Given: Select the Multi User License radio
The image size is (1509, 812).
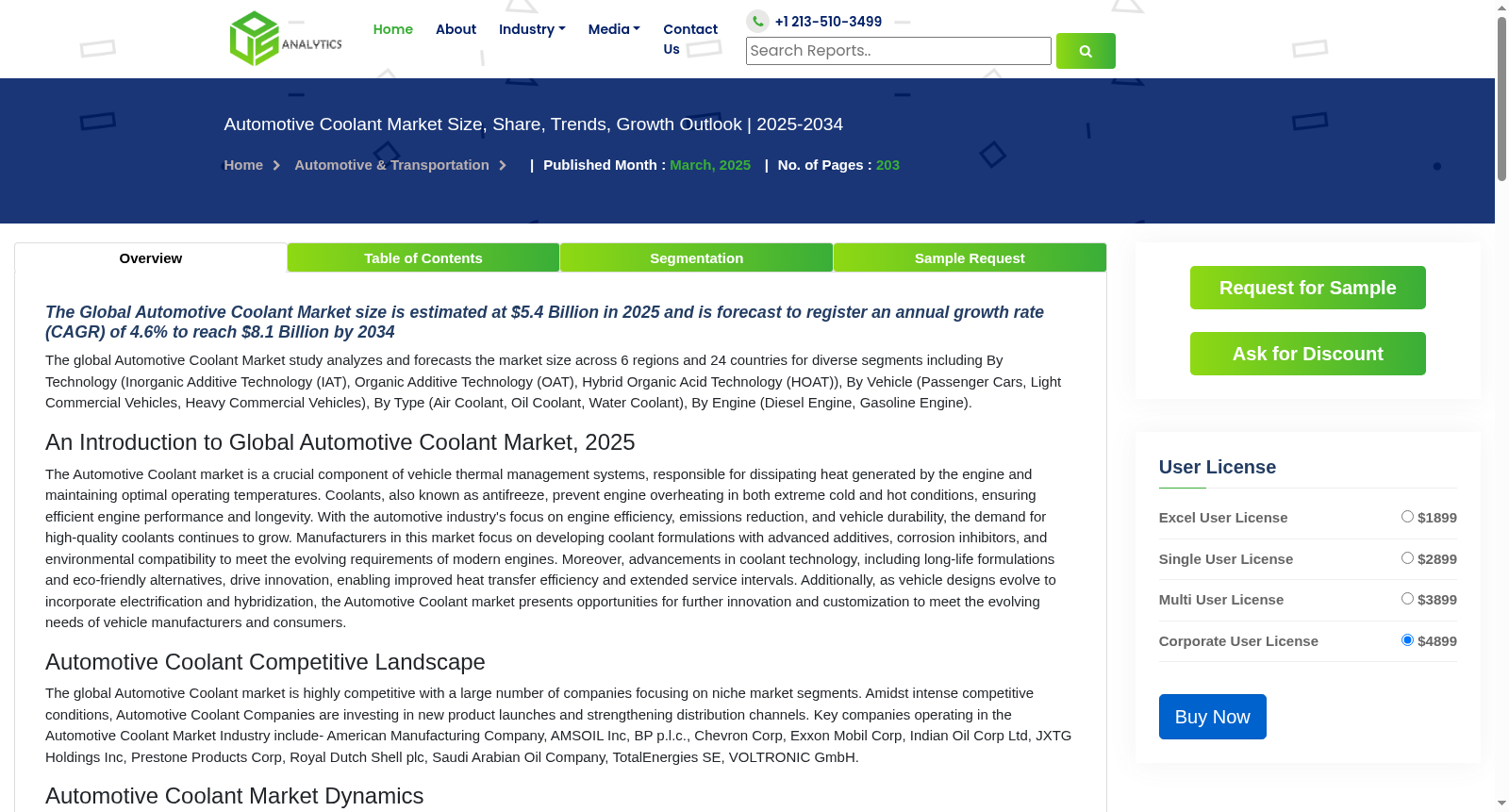Looking at the screenshot, I should [x=1407, y=599].
